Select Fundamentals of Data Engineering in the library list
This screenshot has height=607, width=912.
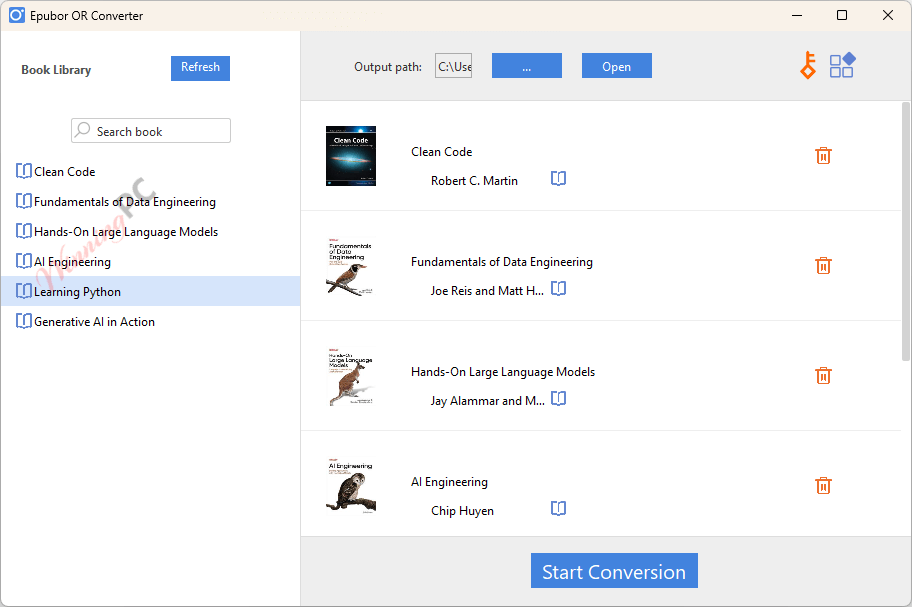150,202
